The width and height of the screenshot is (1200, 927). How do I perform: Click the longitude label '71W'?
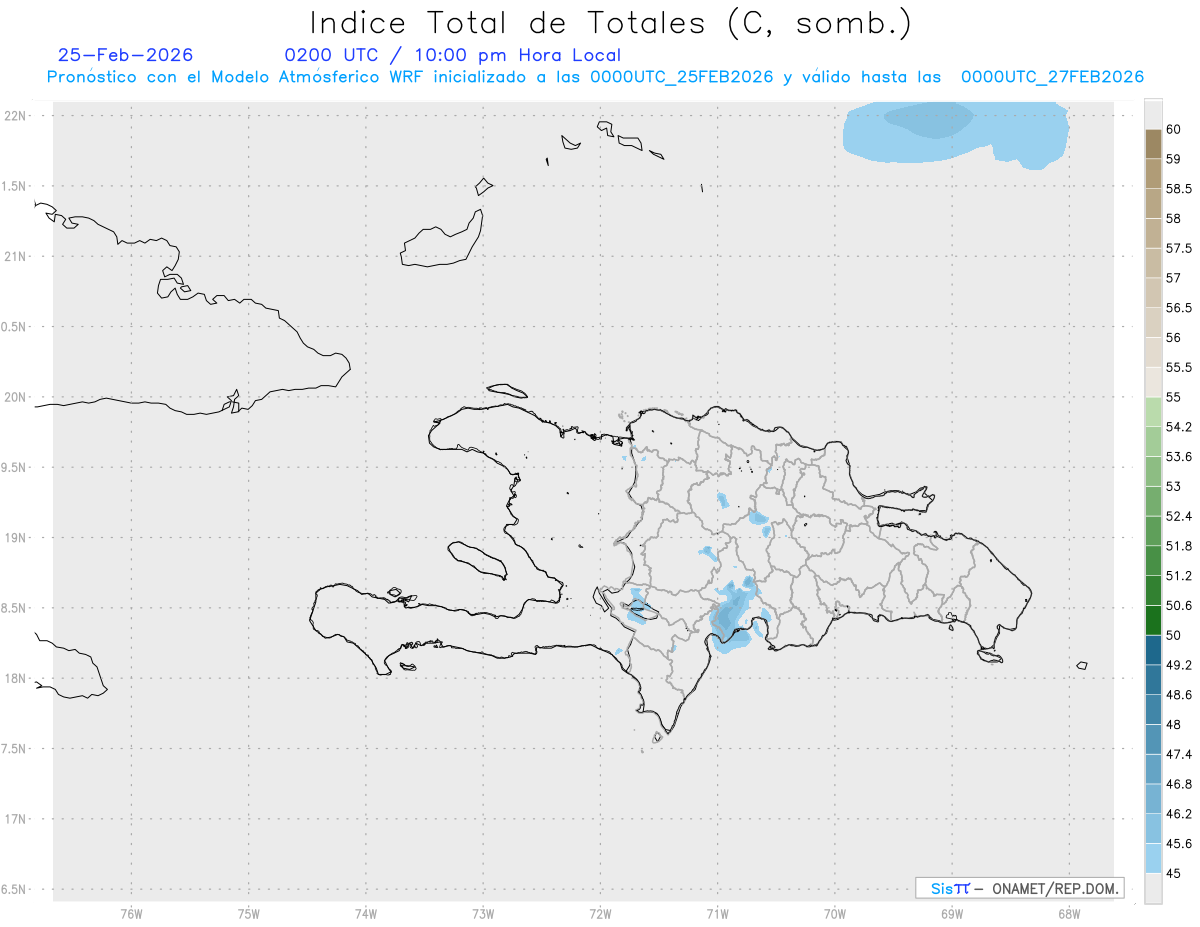click(717, 913)
